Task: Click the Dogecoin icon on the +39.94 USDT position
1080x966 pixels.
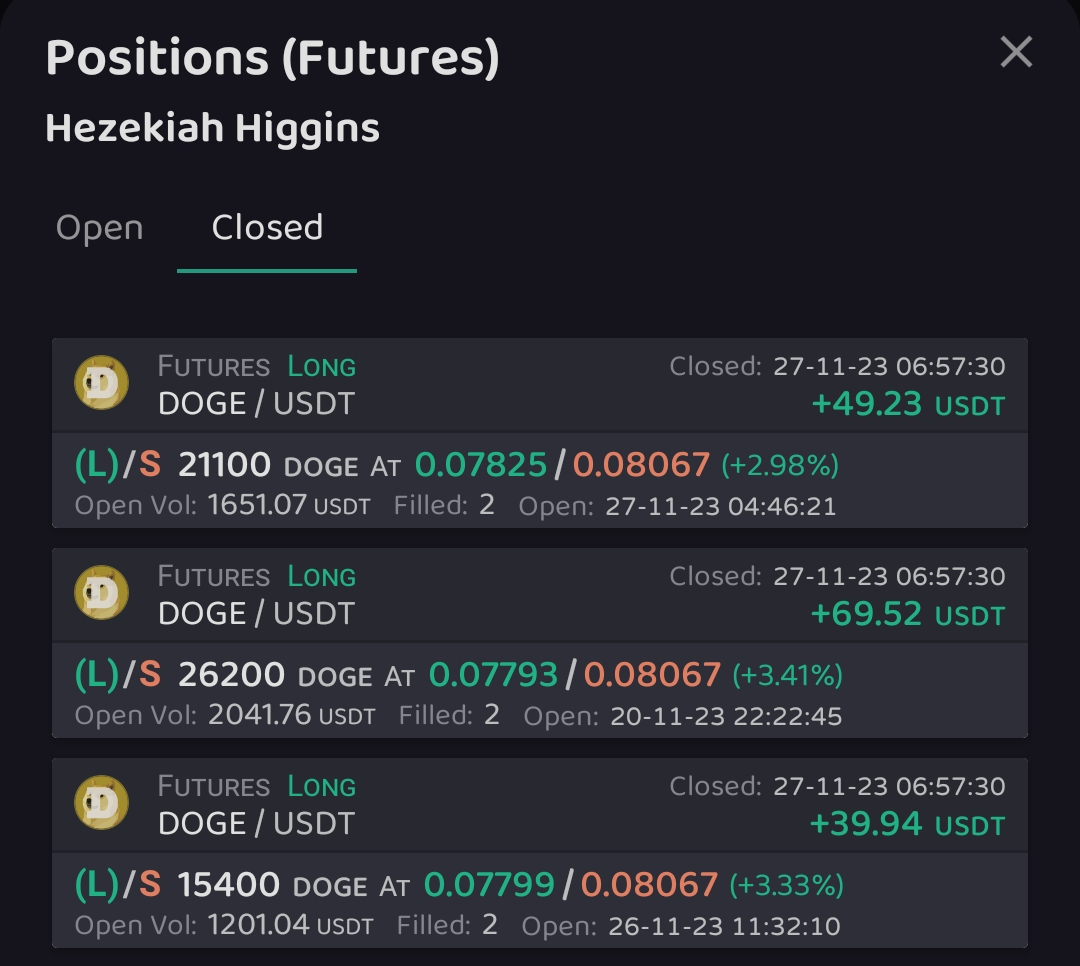Action: tap(102, 803)
